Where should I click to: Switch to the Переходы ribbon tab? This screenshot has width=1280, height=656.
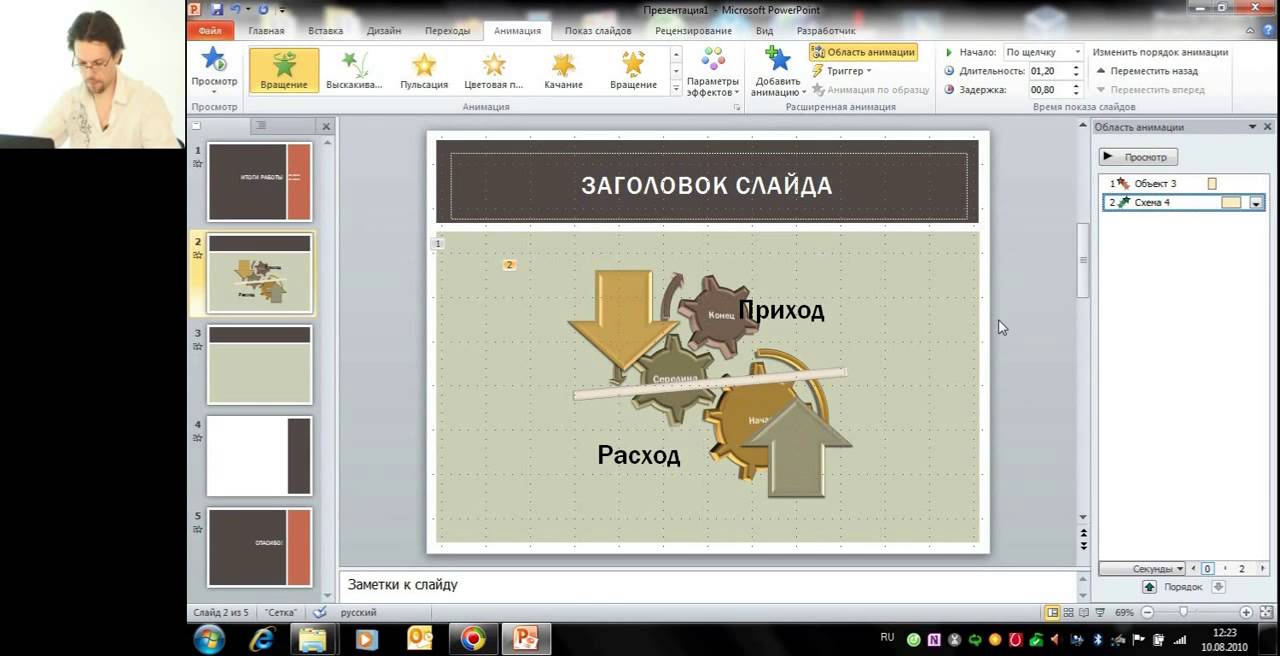(447, 31)
